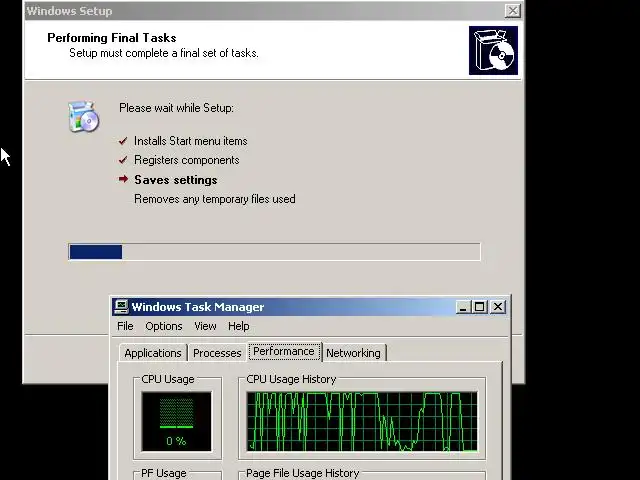Click the red arrow beside Saves settings
The width and height of the screenshot is (640, 480).
pyautogui.click(x=123, y=179)
